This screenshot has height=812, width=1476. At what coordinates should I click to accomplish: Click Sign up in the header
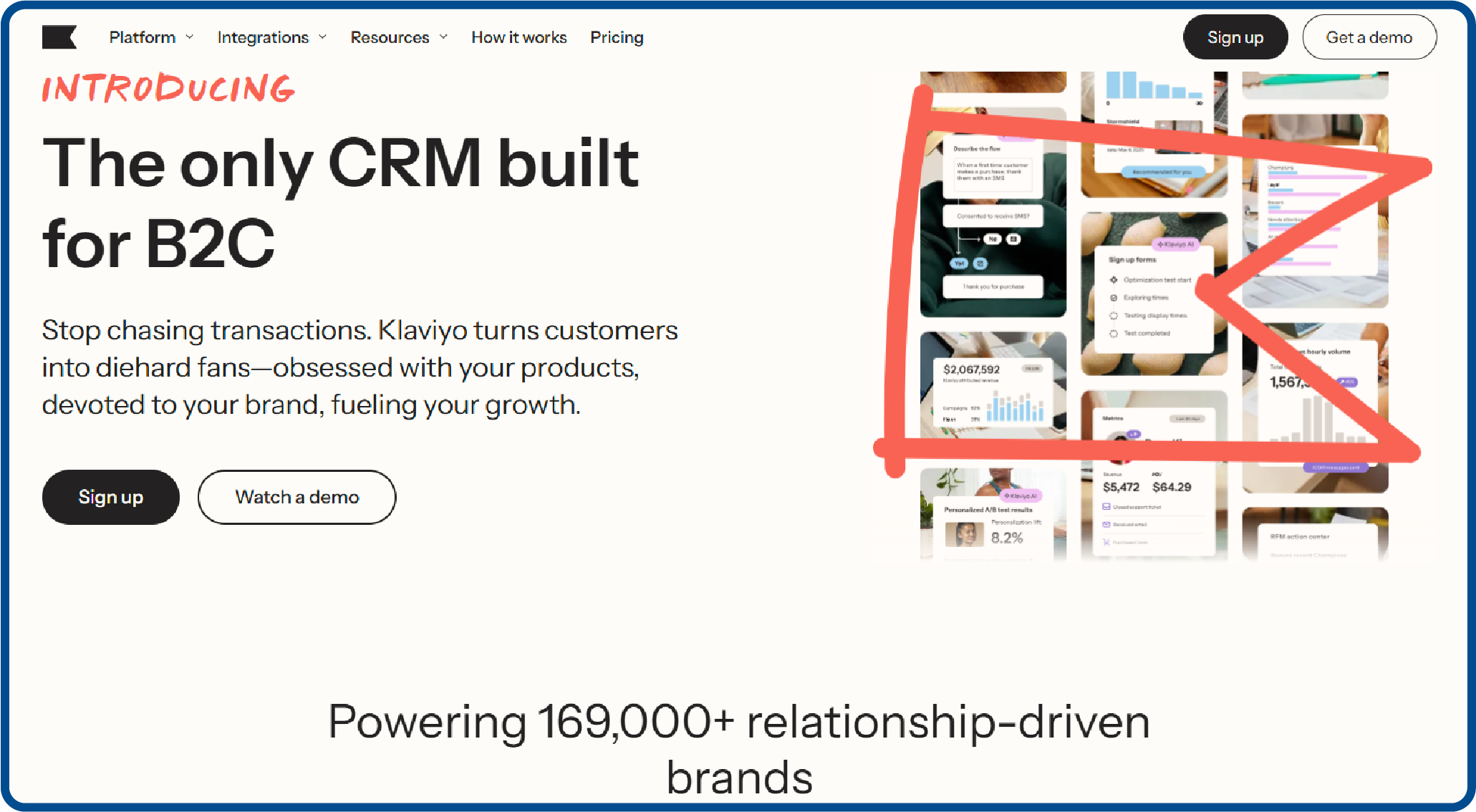[x=1235, y=37]
